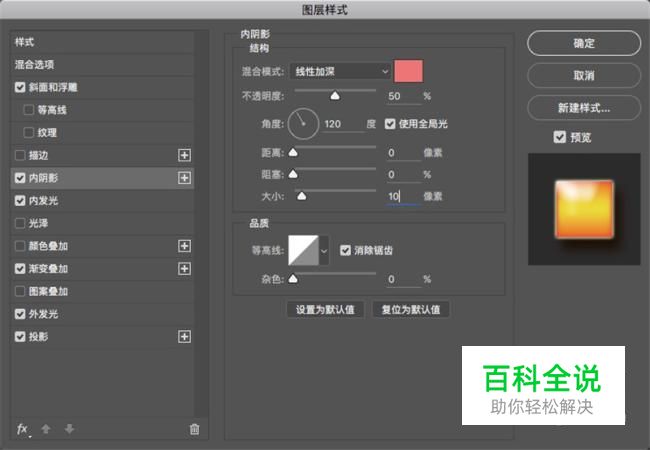Click the 阻塞 choke slider handle

tap(293, 174)
